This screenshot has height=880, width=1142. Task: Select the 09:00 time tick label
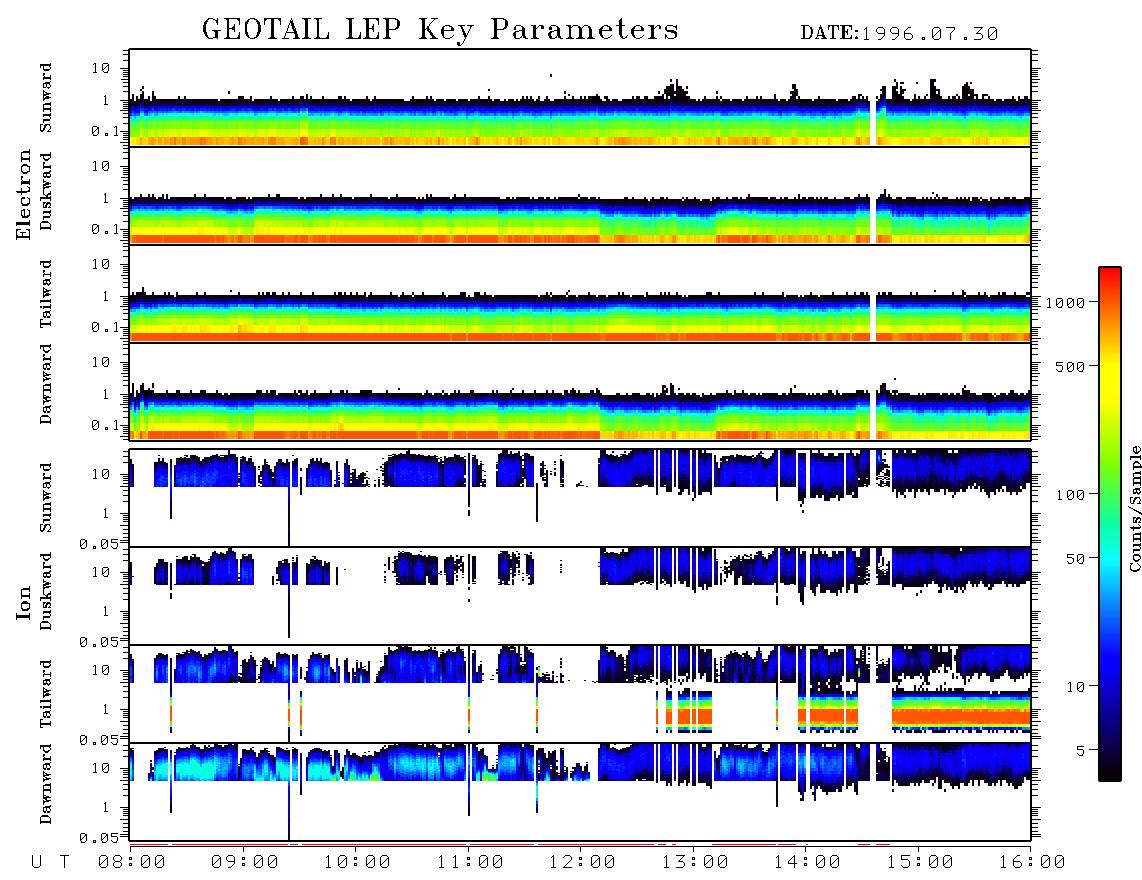coord(245,863)
